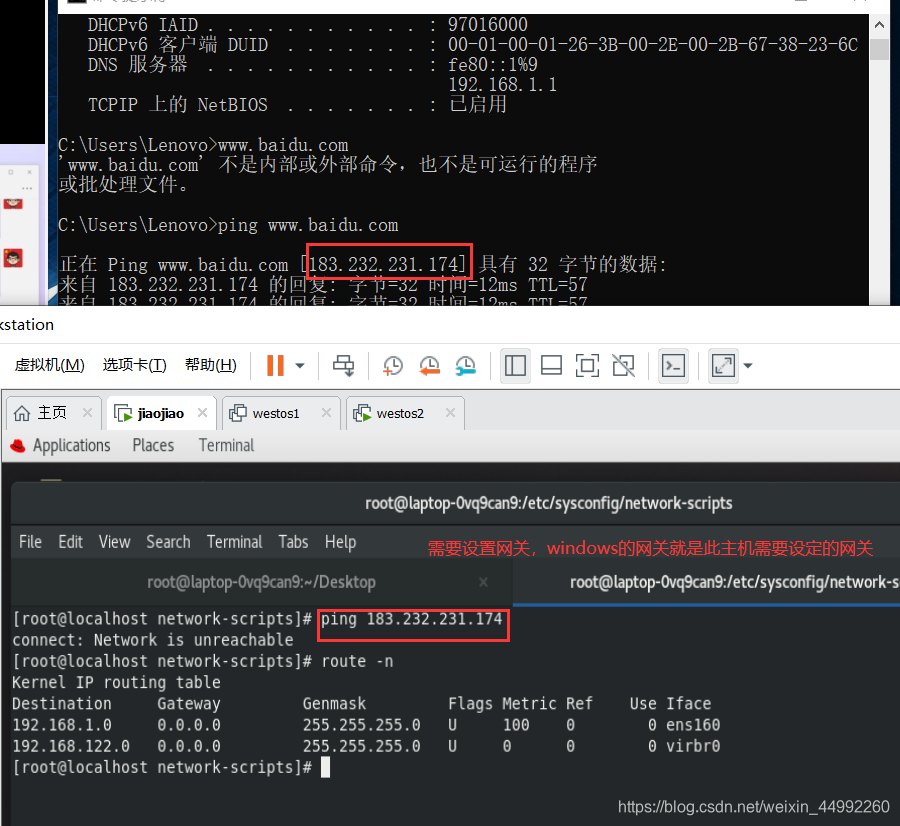The image size is (900, 826).
Task: Open the terminal File menu
Action: [x=30, y=542]
